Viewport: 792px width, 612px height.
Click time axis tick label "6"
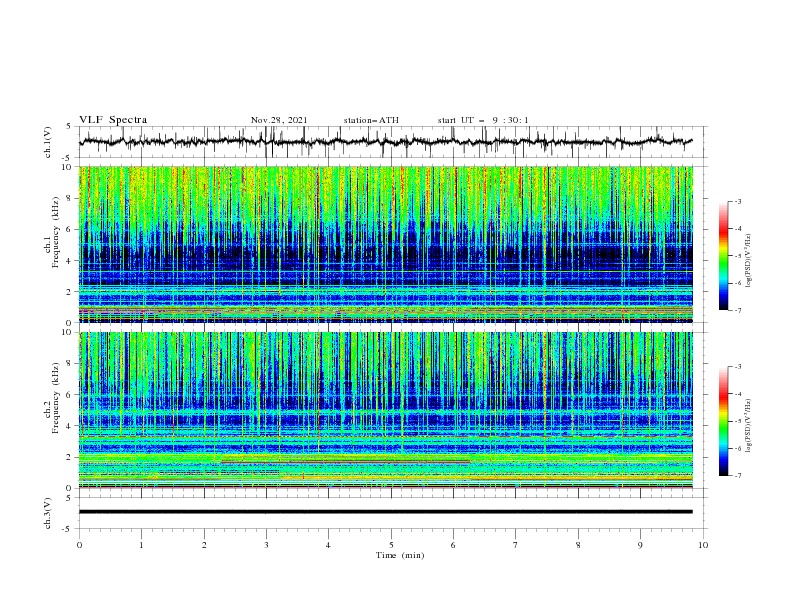pyautogui.click(x=453, y=545)
